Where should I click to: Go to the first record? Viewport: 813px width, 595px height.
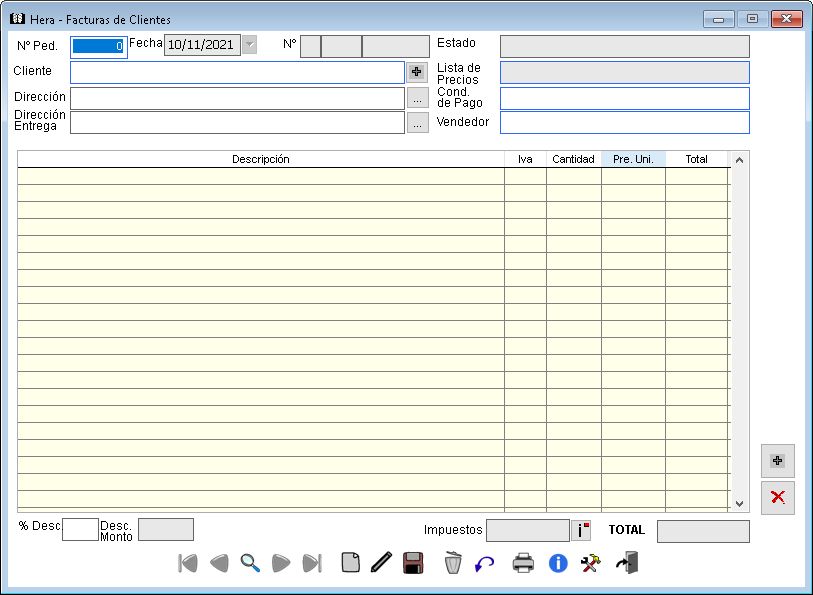pyautogui.click(x=187, y=563)
